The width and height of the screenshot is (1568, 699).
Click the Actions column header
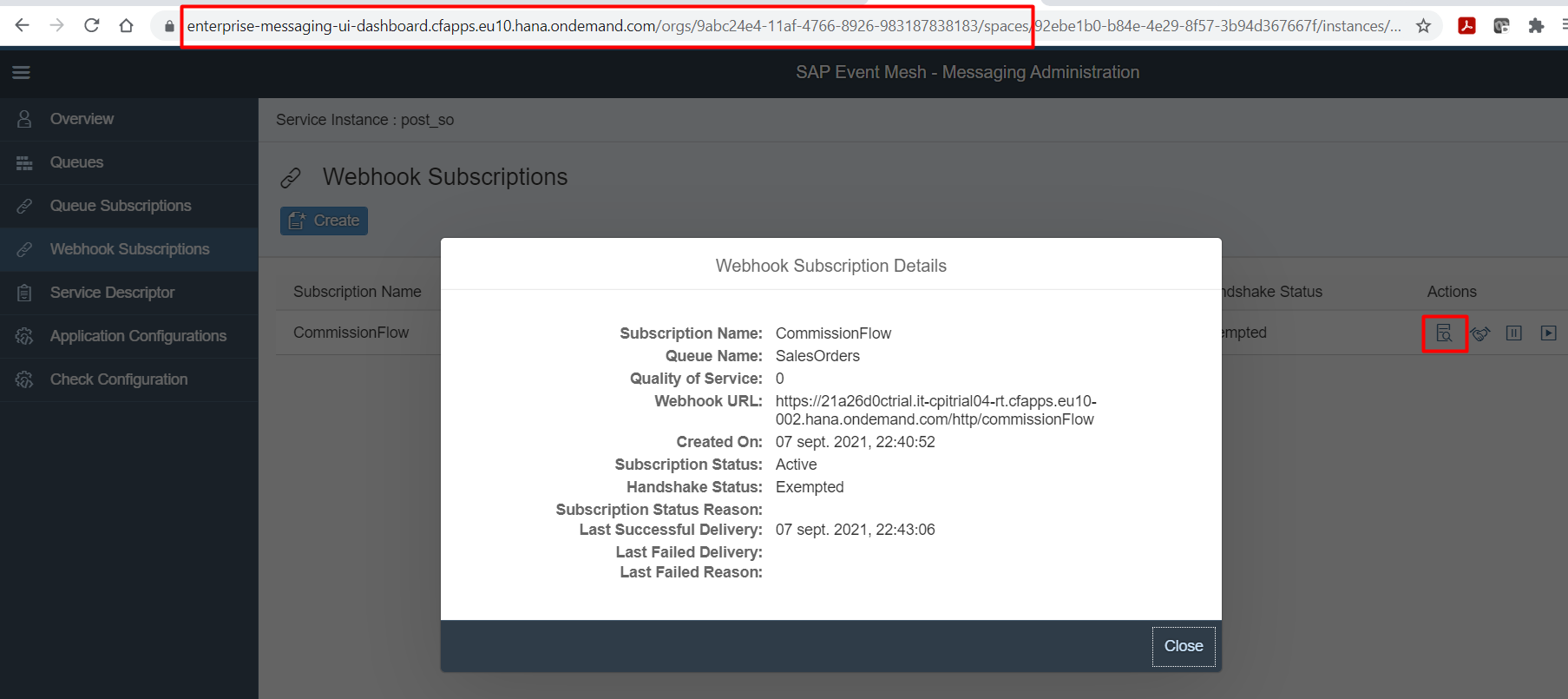tap(1452, 292)
